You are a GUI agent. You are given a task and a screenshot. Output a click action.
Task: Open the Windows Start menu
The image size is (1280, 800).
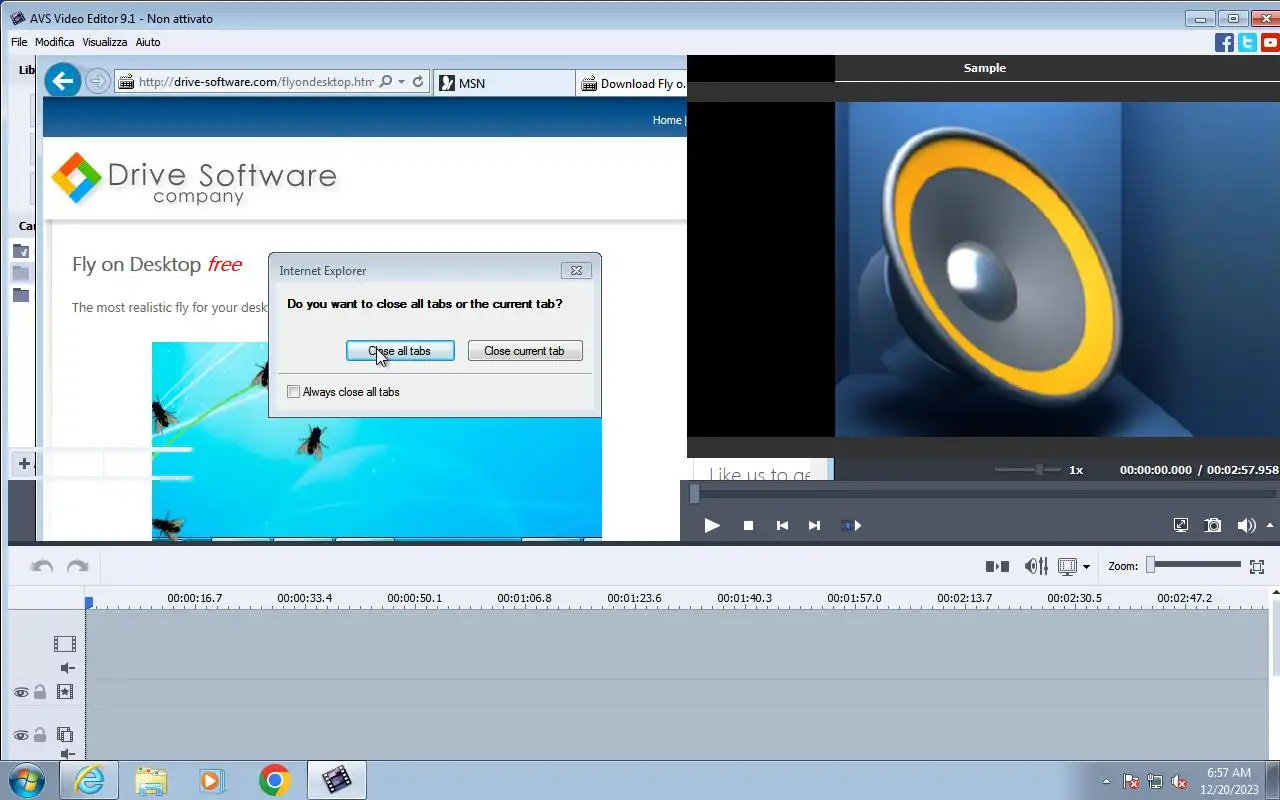[27, 780]
